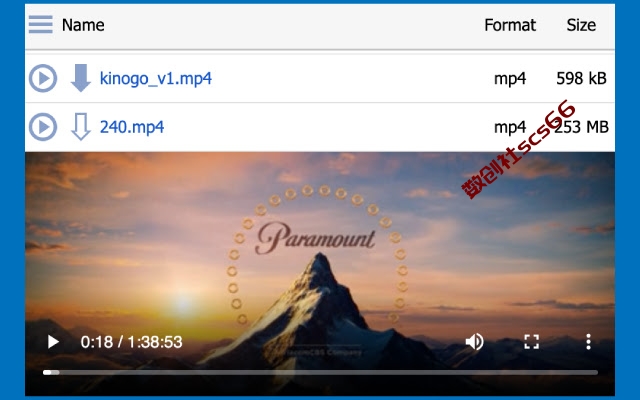Open the kinogo_v1.mp4 file link
This screenshot has height=400, width=640.
[156, 78]
